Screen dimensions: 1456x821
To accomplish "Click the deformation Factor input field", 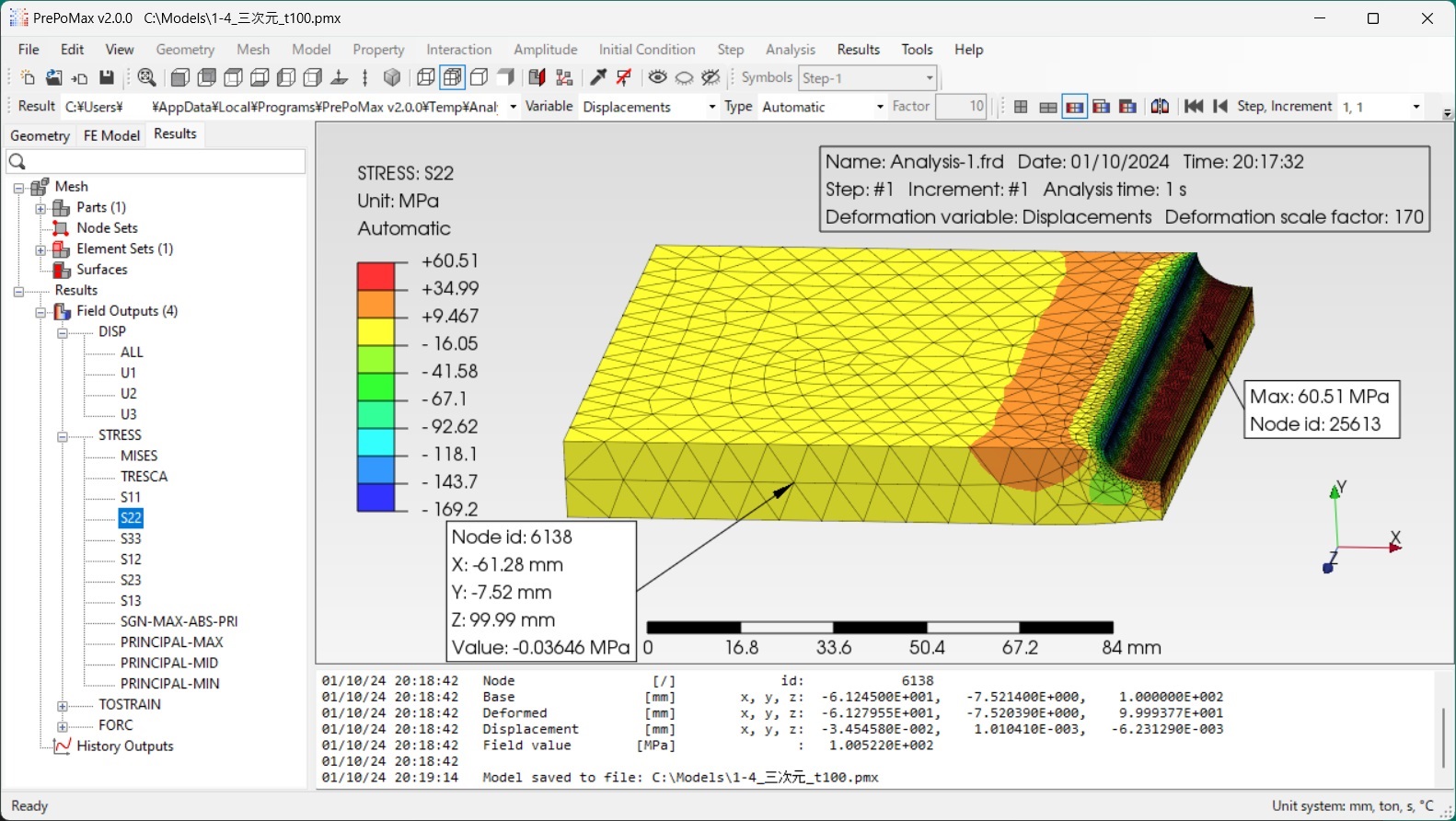I will 961,107.
